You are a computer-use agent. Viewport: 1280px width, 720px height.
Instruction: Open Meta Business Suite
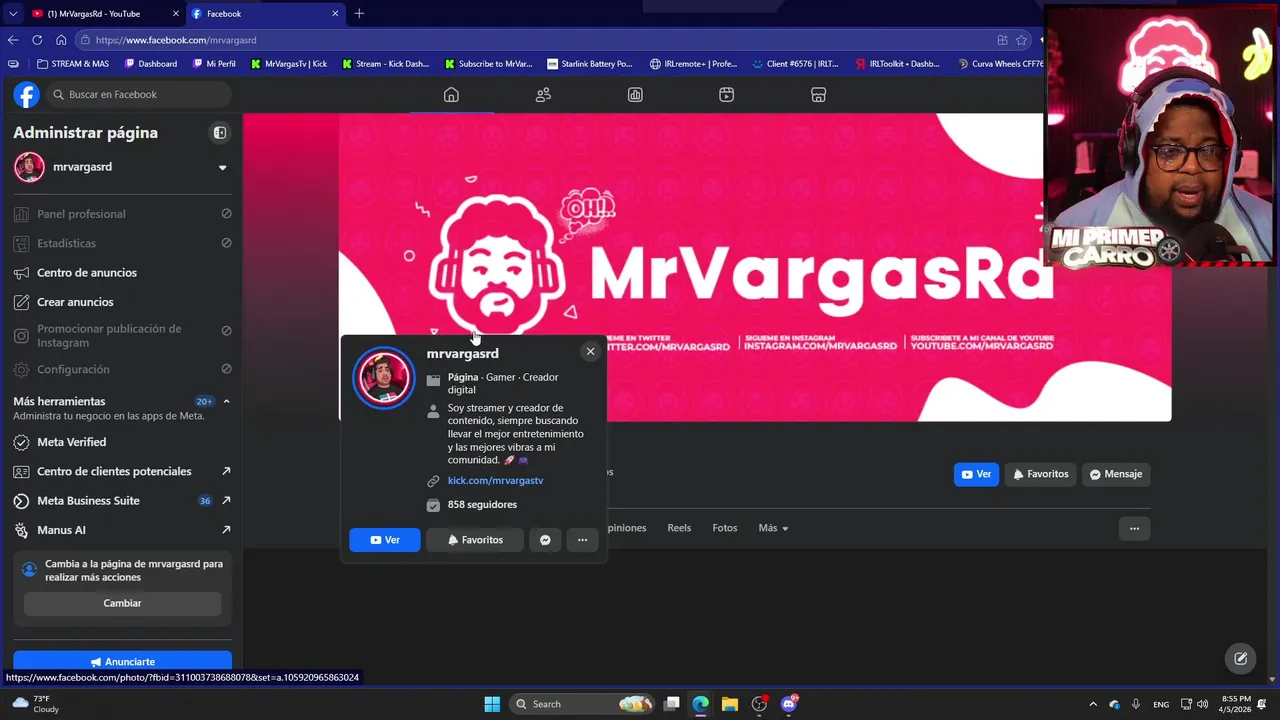[122, 500]
